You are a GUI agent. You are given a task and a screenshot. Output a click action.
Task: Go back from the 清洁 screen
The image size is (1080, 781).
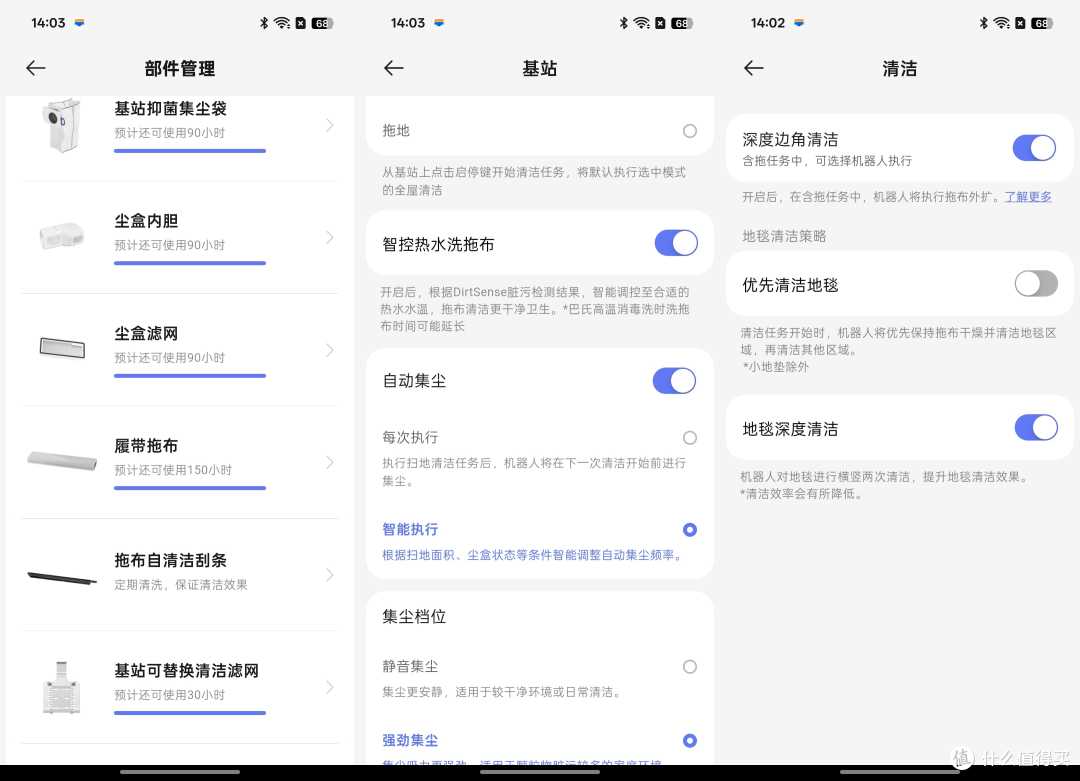click(754, 67)
